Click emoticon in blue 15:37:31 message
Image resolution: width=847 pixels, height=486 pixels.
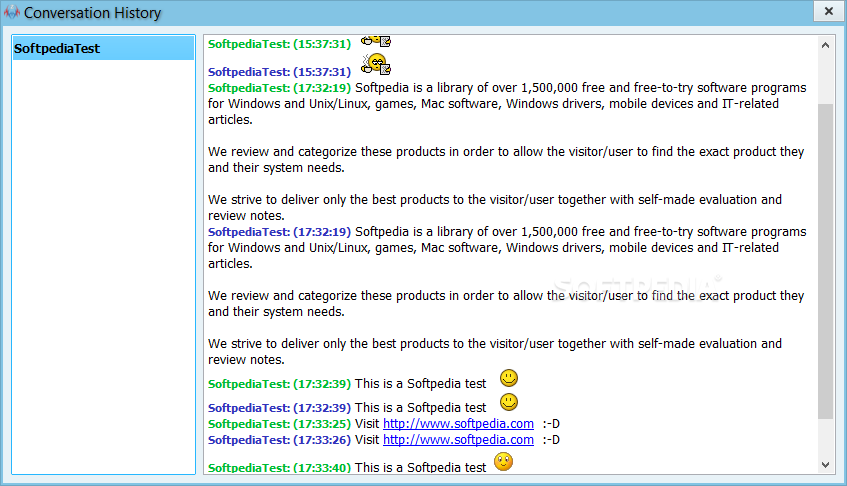point(376,64)
